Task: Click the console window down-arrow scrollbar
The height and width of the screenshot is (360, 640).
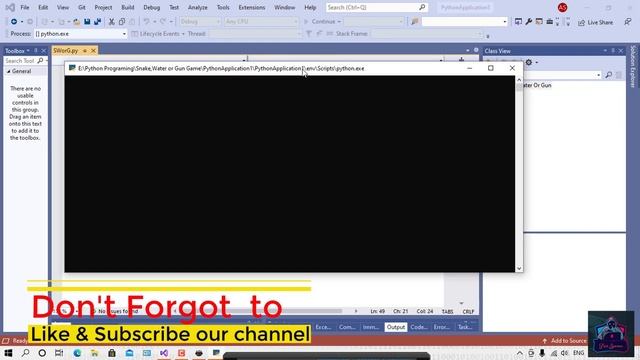Action: [519, 268]
